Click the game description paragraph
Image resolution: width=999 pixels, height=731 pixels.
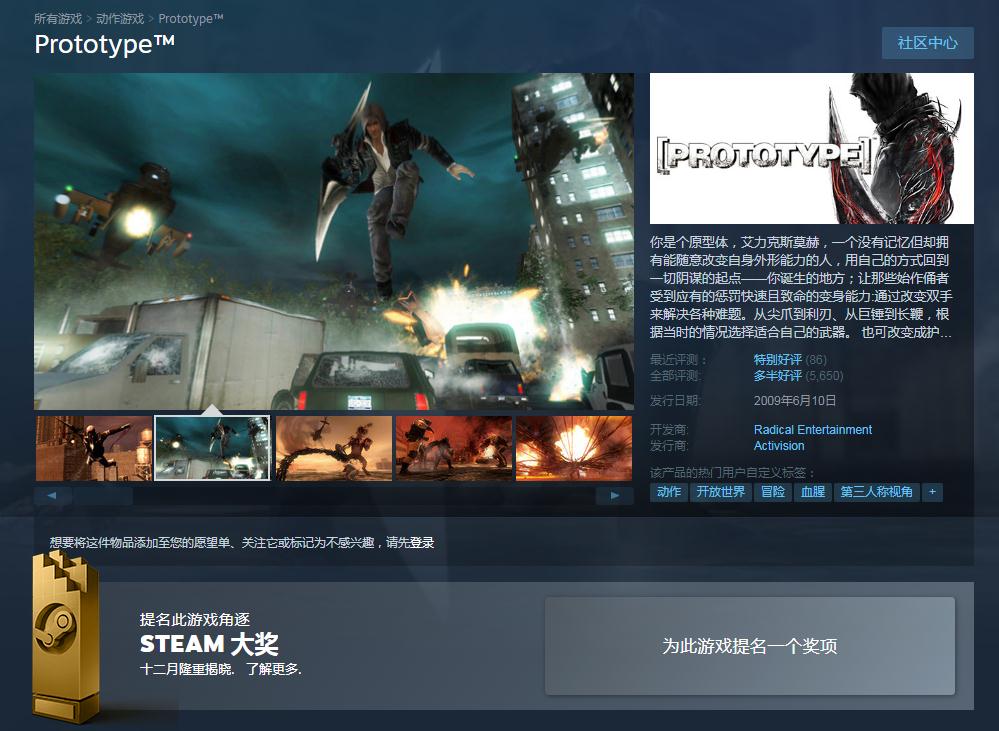click(x=800, y=287)
